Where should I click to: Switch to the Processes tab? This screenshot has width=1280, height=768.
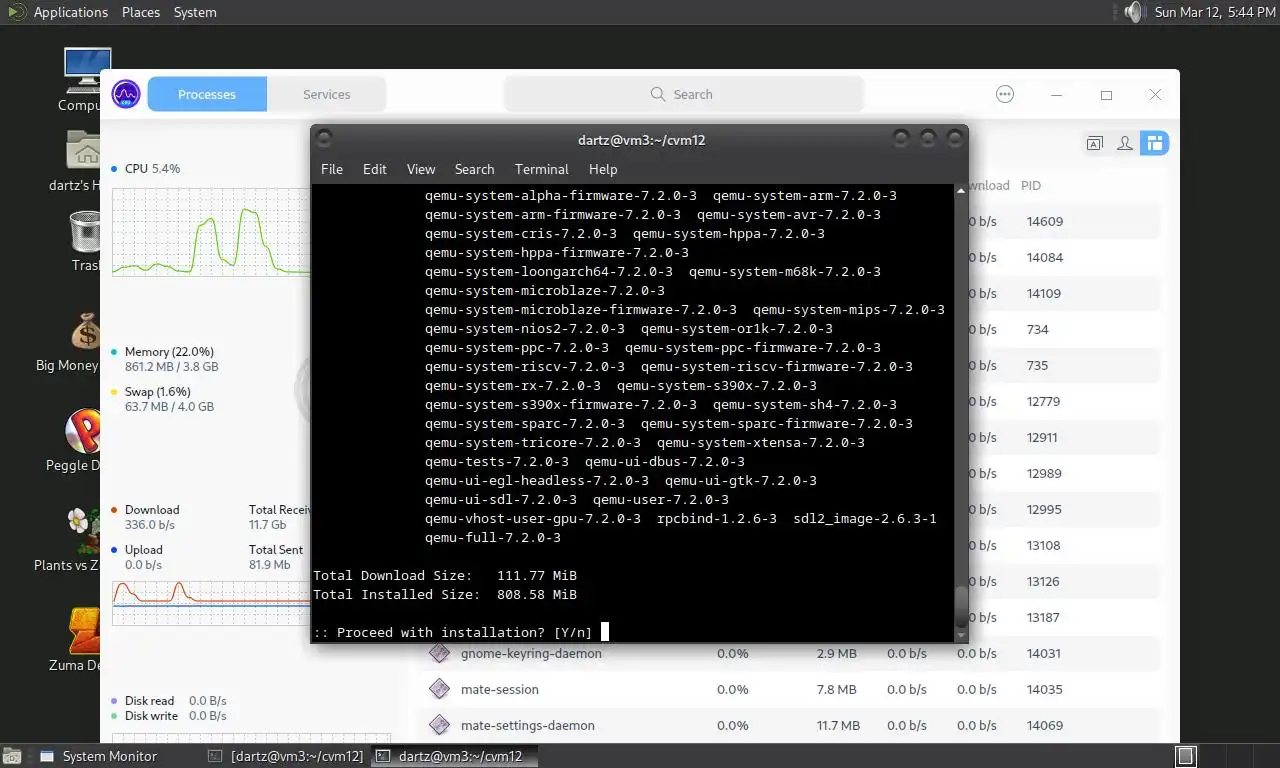point(207,94)
